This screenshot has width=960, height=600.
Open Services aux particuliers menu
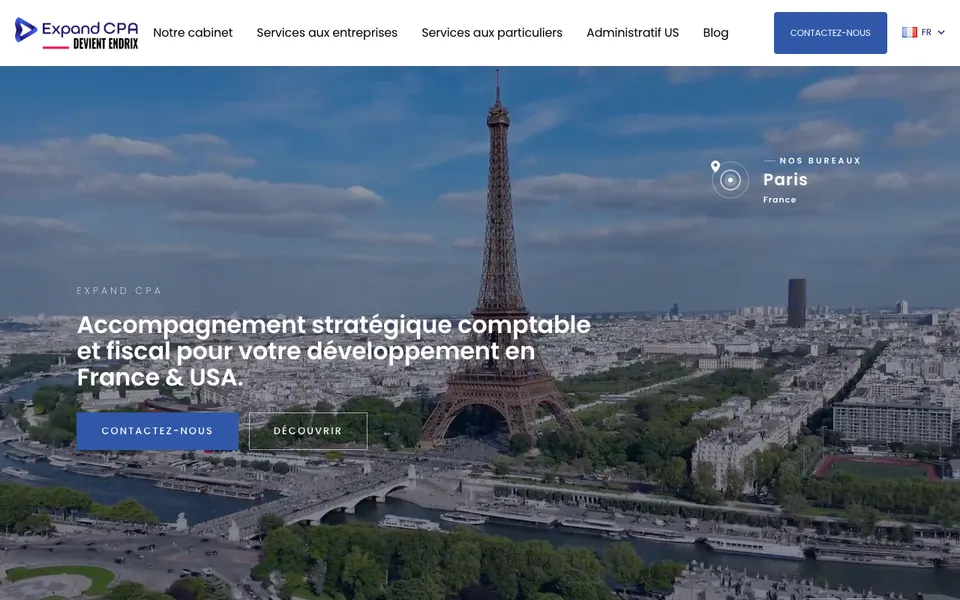click(x=492, y=33)
